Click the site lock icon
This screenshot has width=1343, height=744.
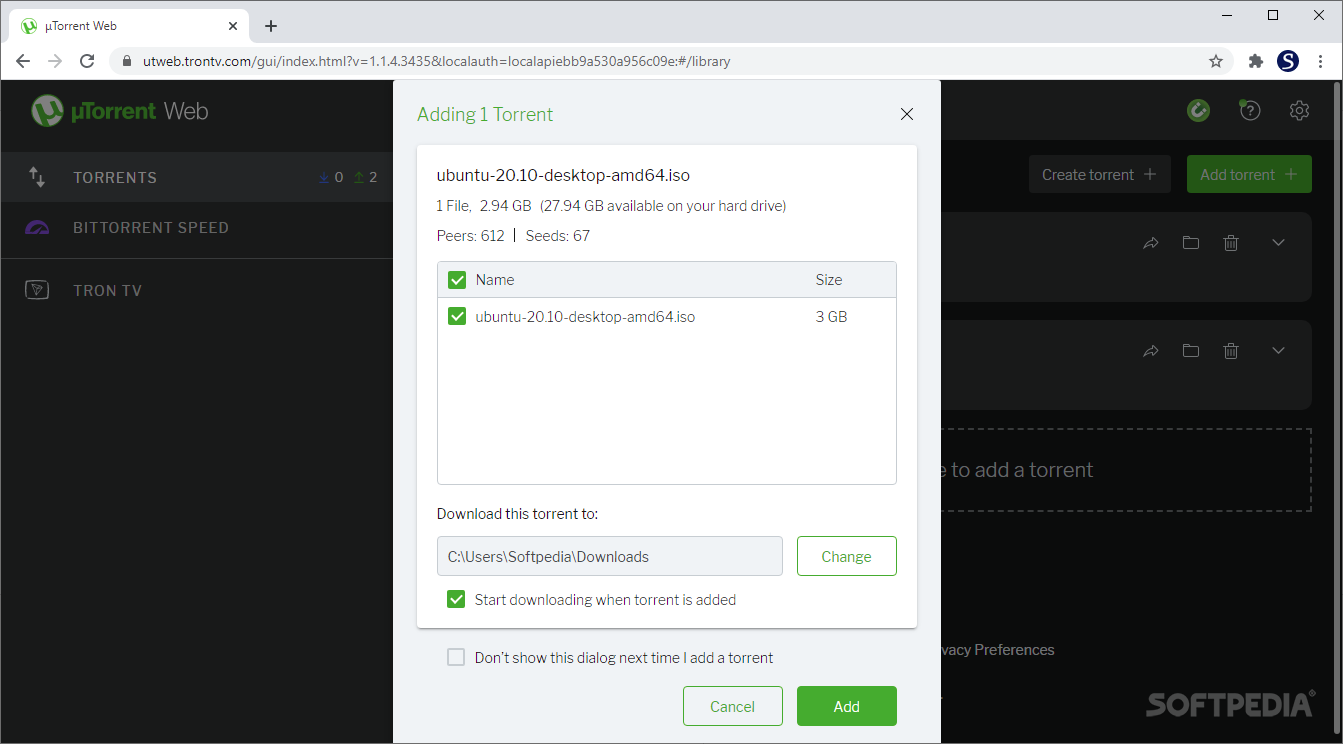click(x=126, y=61)
